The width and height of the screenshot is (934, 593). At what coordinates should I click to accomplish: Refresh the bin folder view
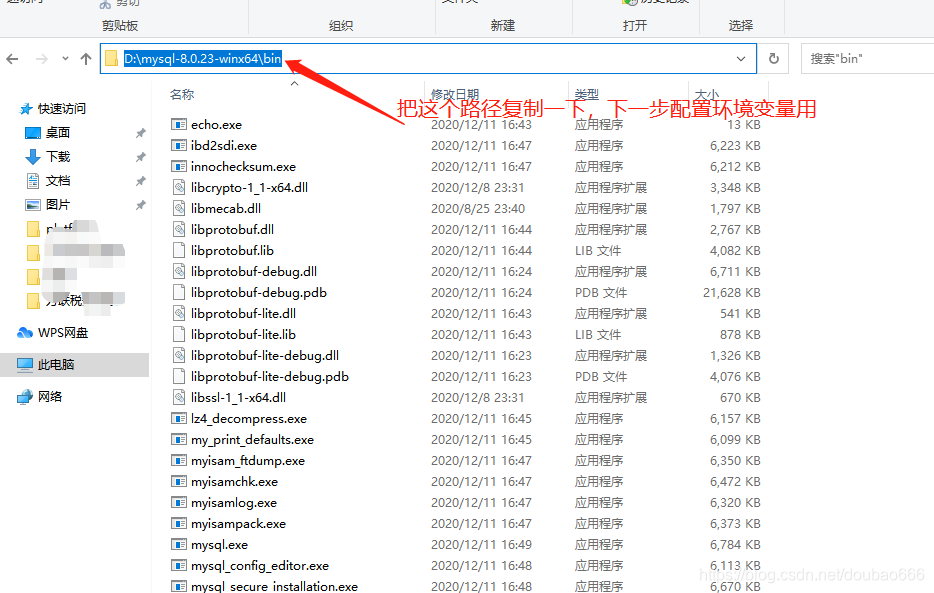pyautogui.click(x=774, y=59)
